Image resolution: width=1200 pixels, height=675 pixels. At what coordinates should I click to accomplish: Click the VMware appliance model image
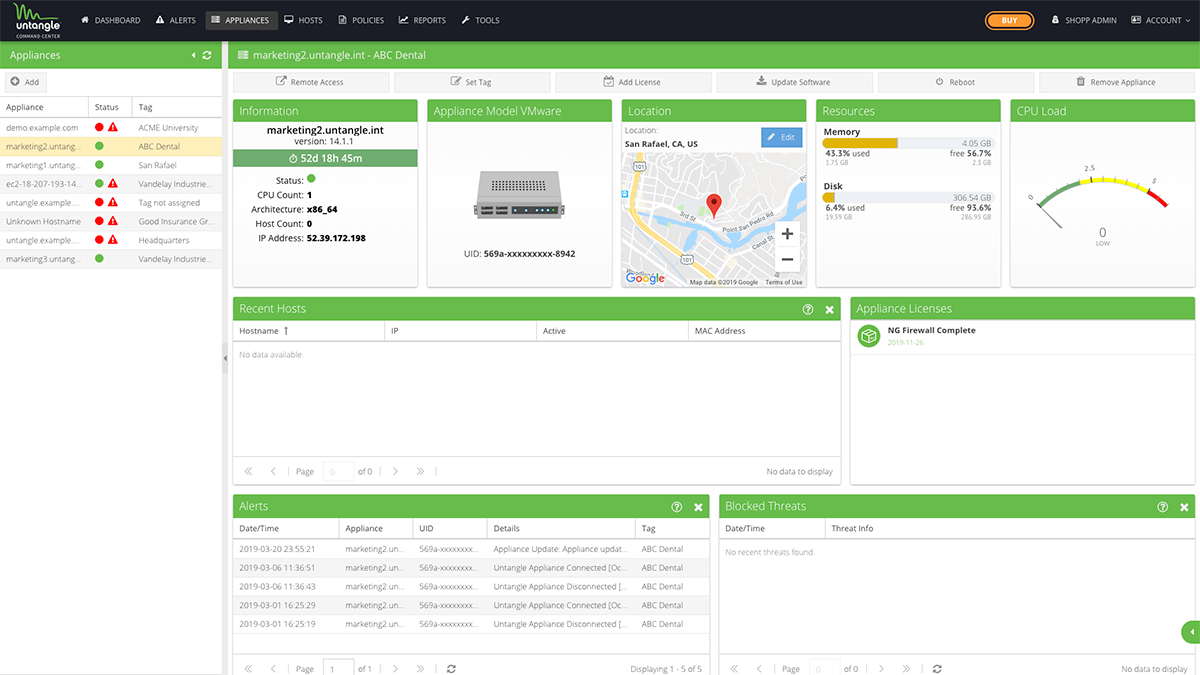click(520, 194)
